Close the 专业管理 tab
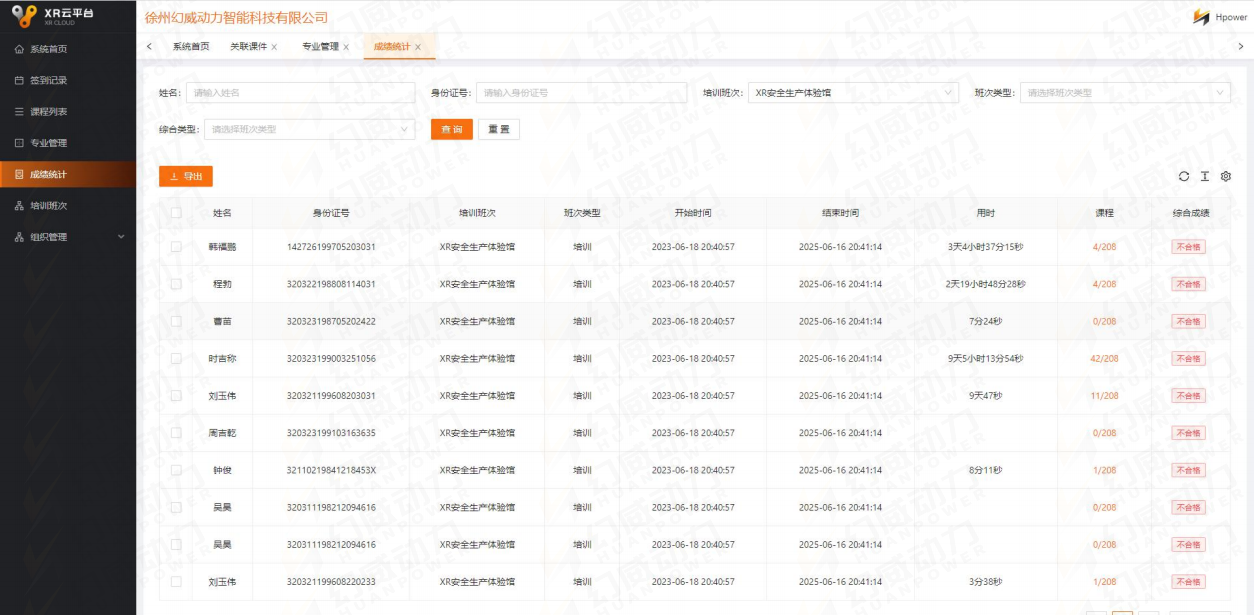The image size is (1255, 615). 346,47
